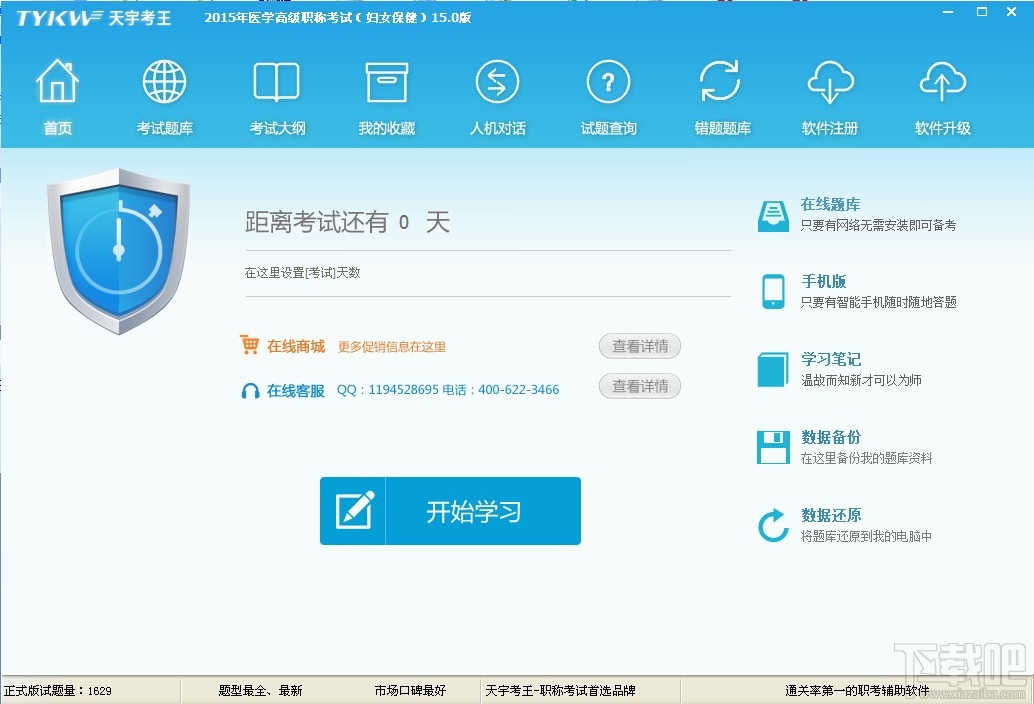View details for 在线商城 with 查看详情

[640, 346]
